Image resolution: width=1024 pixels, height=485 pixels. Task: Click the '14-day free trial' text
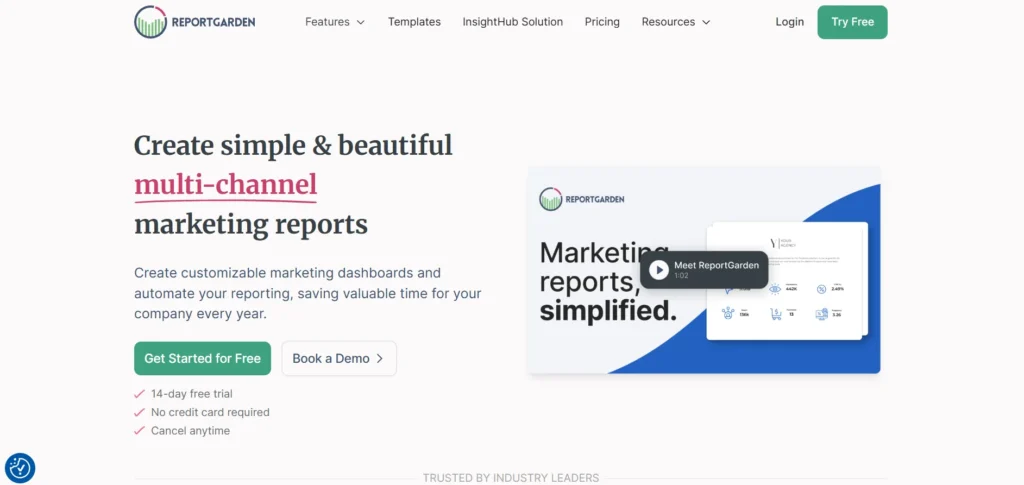click(191, 394)
